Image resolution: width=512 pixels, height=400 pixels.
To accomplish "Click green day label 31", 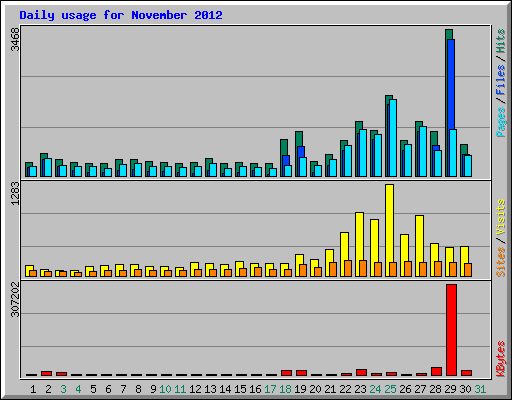I will click(480, 389).
